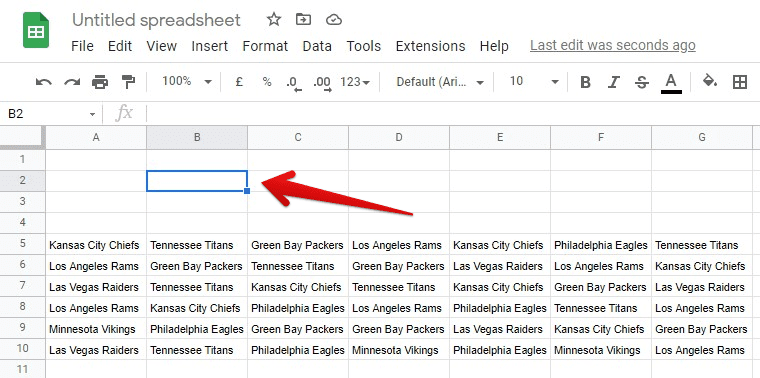
Task: Open the 123 more formats dropdown
Action: coord(355,82)
